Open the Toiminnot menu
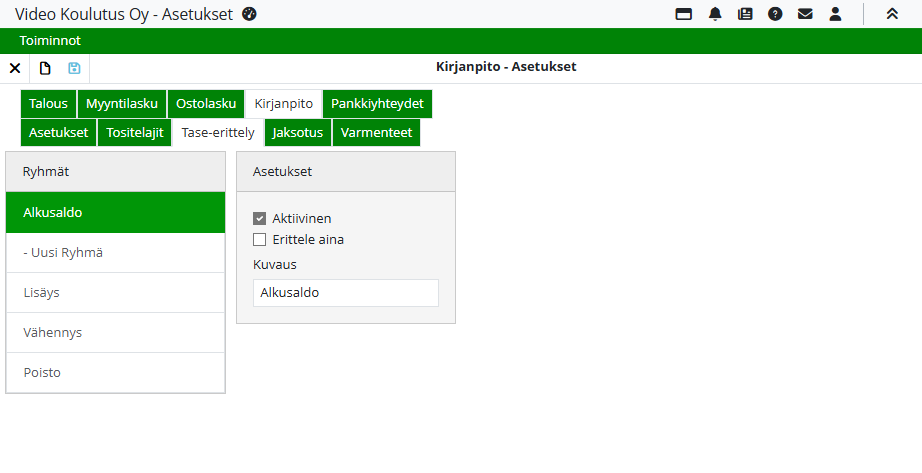 pyautogui.click(x=50, y=41)
